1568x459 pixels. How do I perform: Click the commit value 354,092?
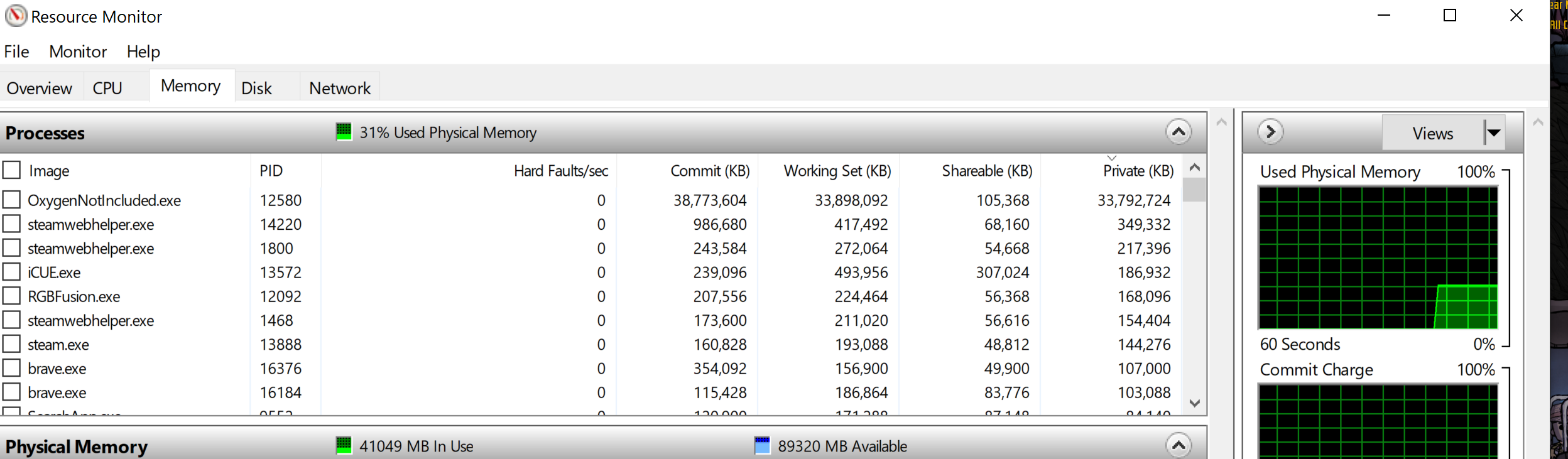(720, 369)
